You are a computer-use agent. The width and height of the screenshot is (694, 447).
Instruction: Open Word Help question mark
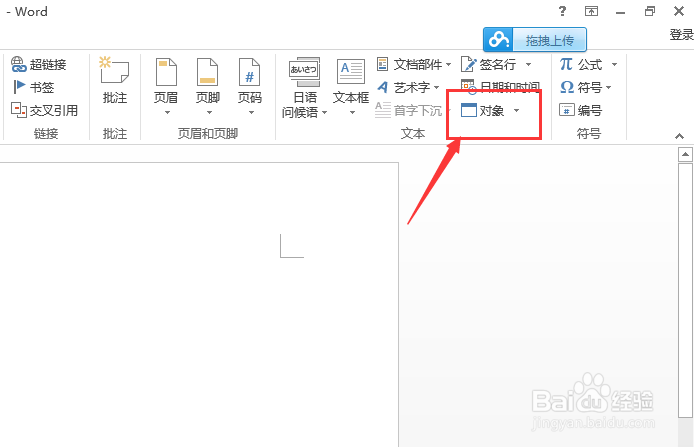[563, 11]
